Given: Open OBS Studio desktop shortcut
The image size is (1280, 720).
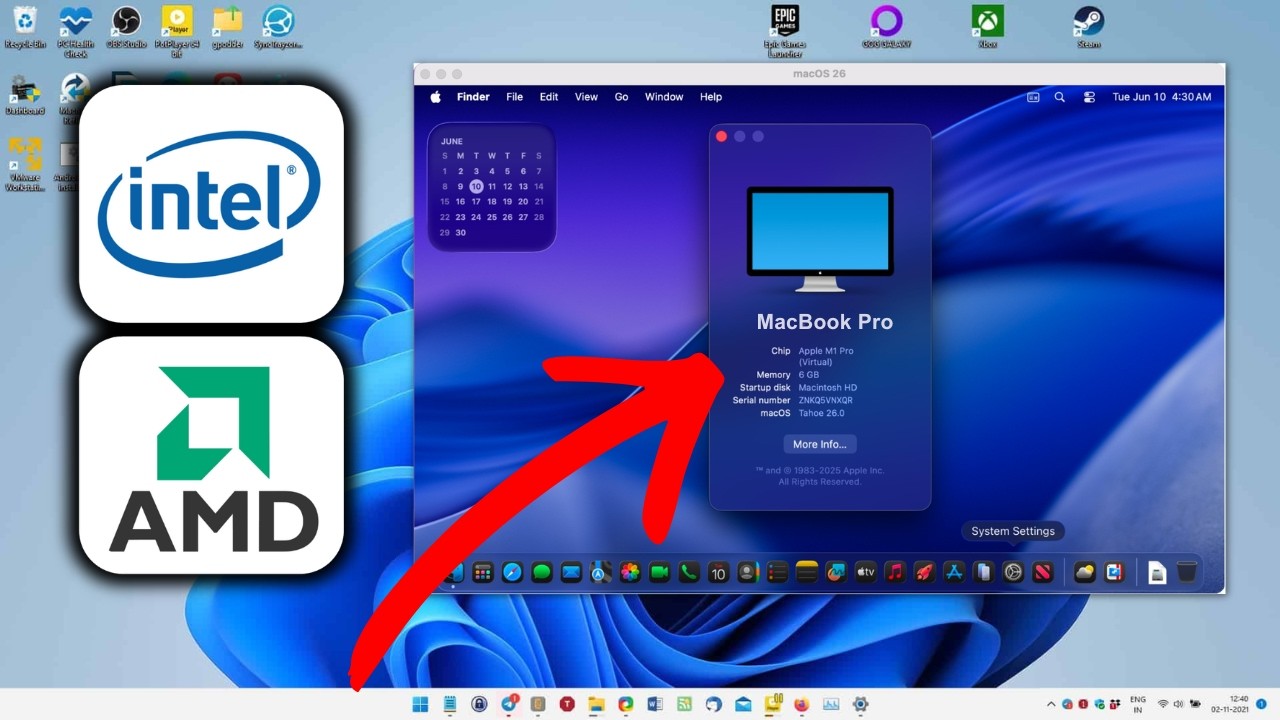Looking at the screenshot, I should (126, 27).
